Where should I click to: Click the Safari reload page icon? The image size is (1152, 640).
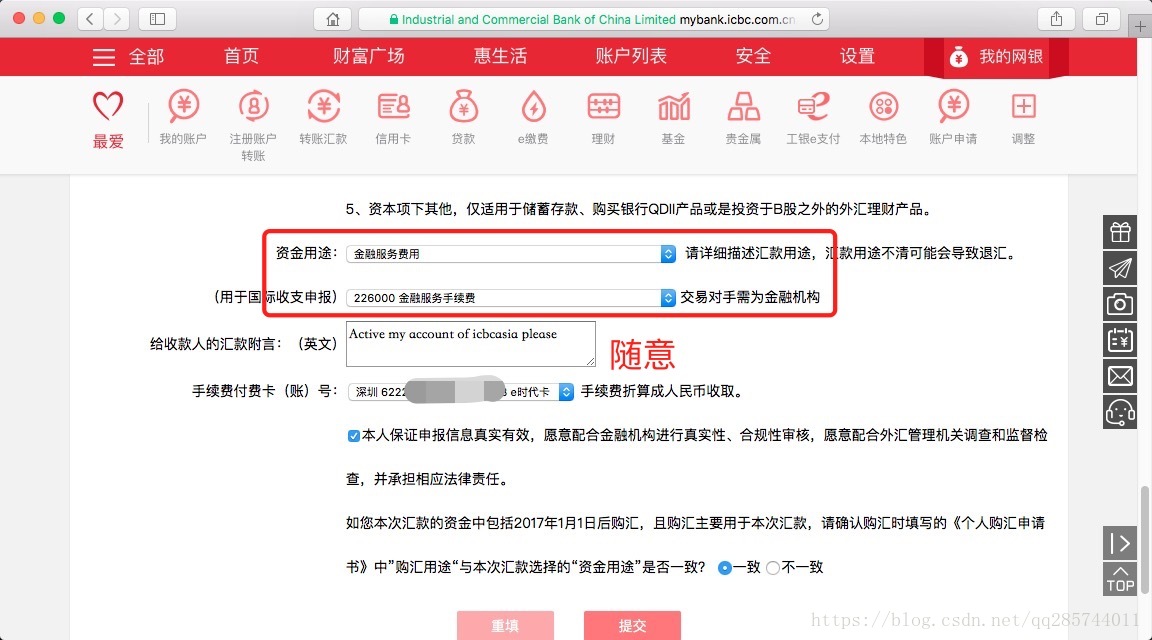coord(817,19)
